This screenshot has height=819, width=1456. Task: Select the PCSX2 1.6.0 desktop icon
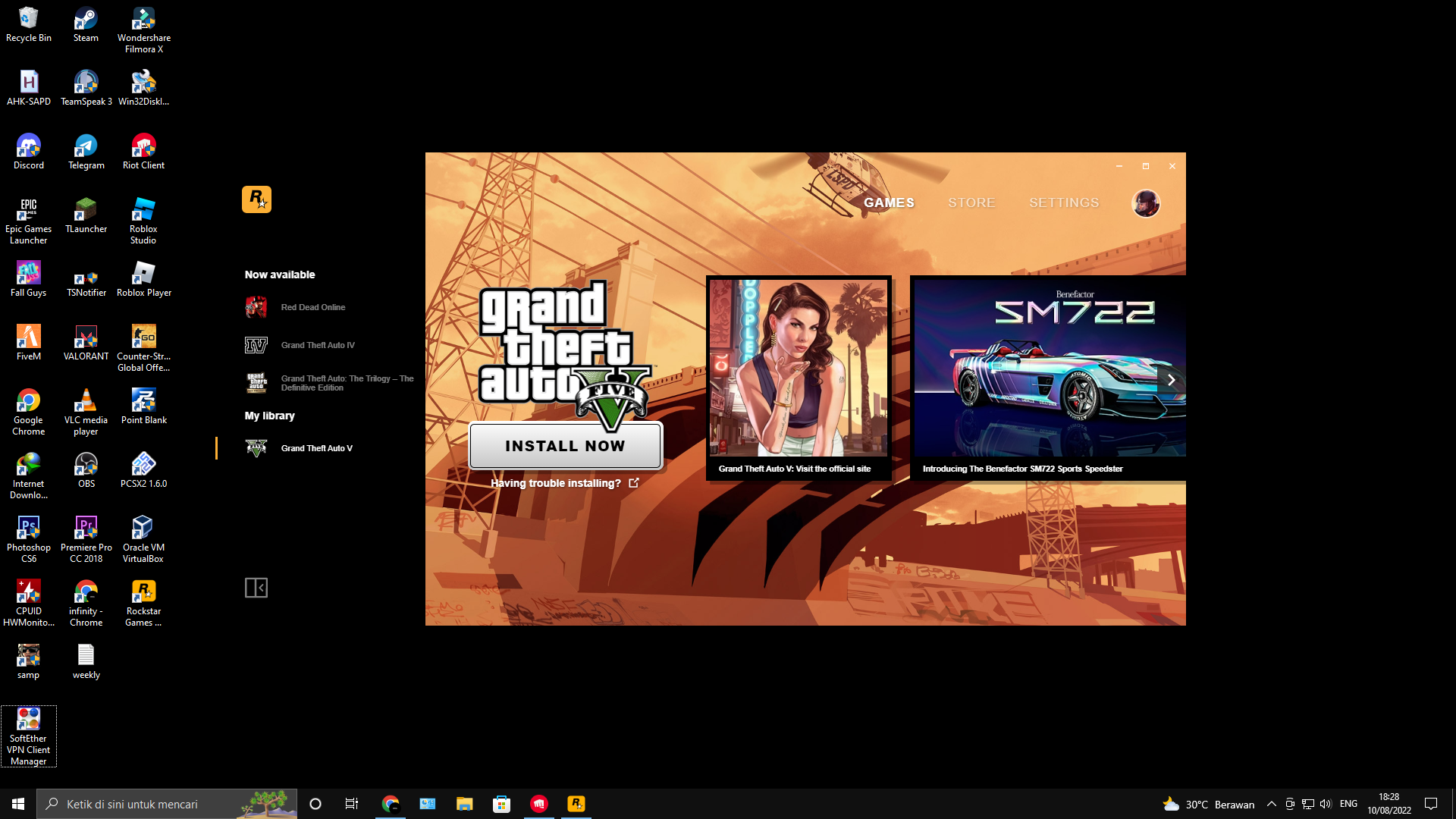click(x=144, y=471)
